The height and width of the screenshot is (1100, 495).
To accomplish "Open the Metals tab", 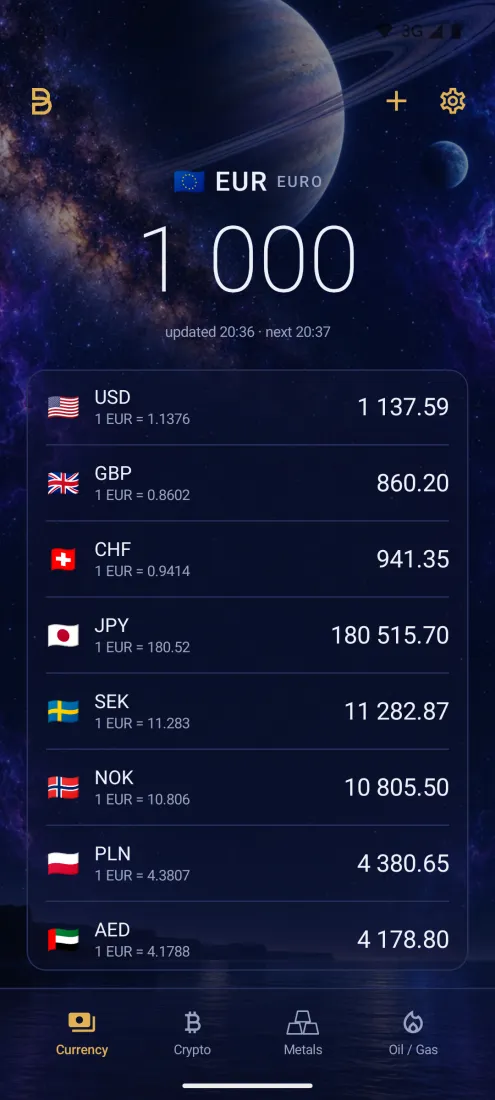I will [x=303, y=1033].
